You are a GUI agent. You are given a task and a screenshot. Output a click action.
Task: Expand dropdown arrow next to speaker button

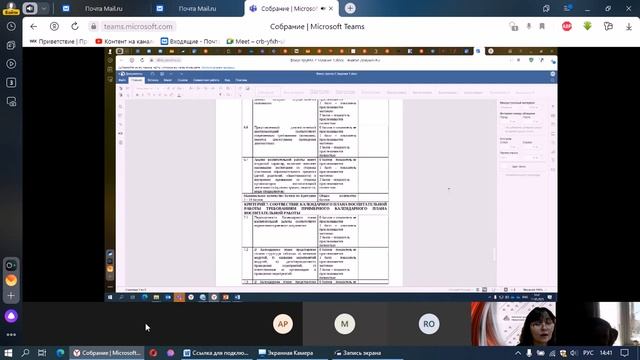pyautogui.click(x=44, y=8)
